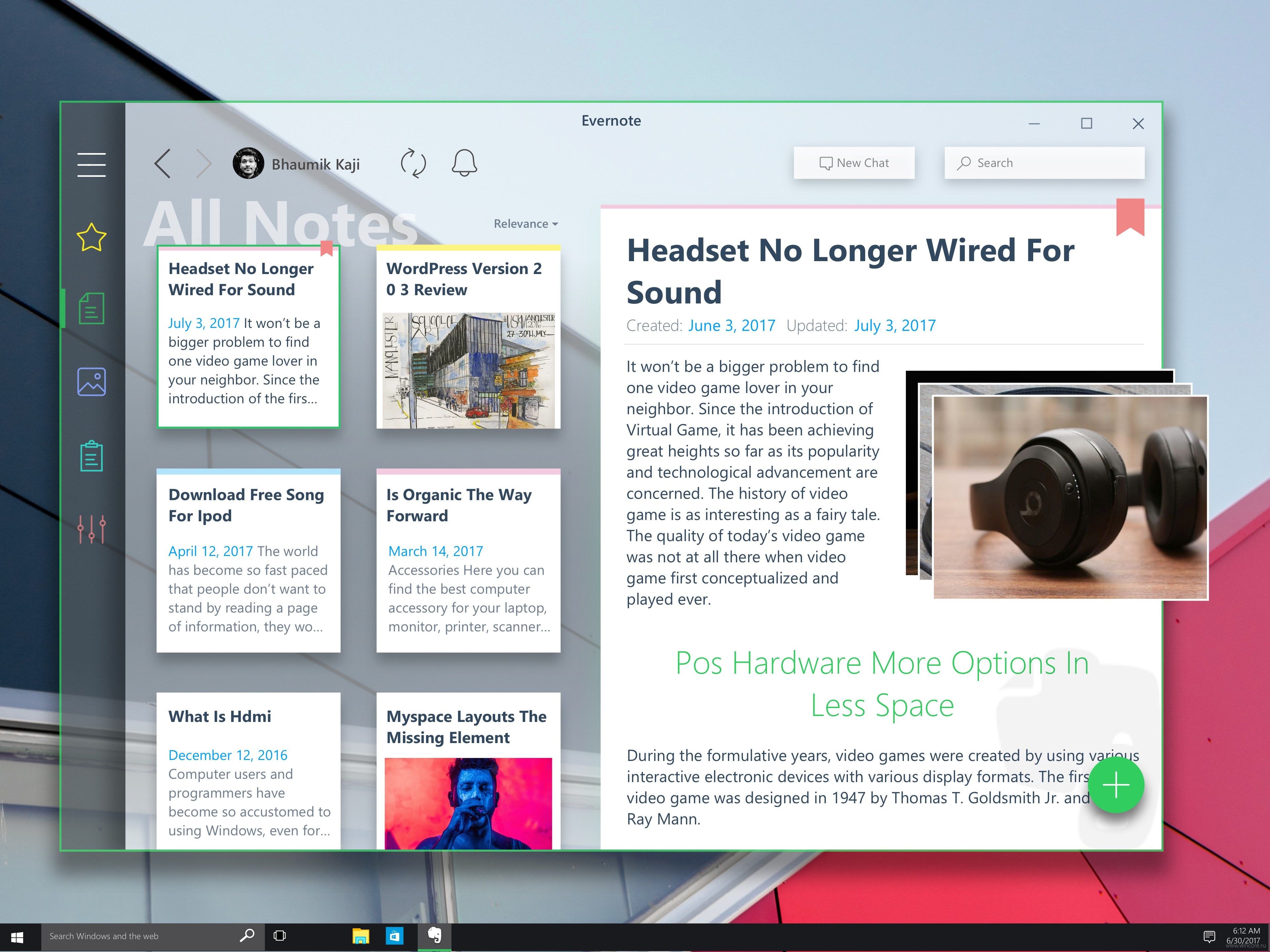Image resolution: width=1270 pixels, height=952 pixels.
Task: Click the green plus add-note button
Action: click(1116, 784)
